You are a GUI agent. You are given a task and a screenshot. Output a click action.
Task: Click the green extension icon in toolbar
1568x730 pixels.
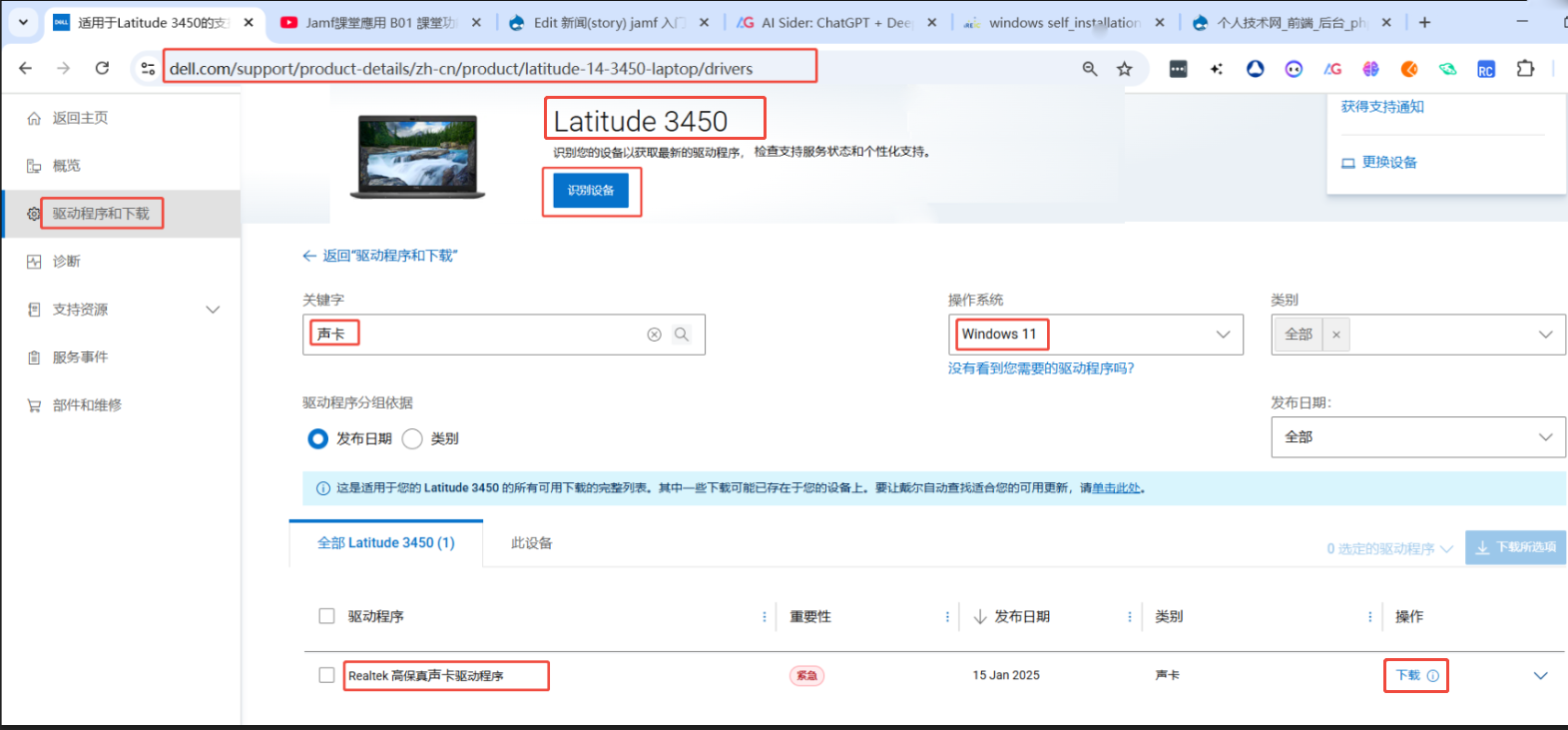pyautogui.click(x=1447, y=69)
